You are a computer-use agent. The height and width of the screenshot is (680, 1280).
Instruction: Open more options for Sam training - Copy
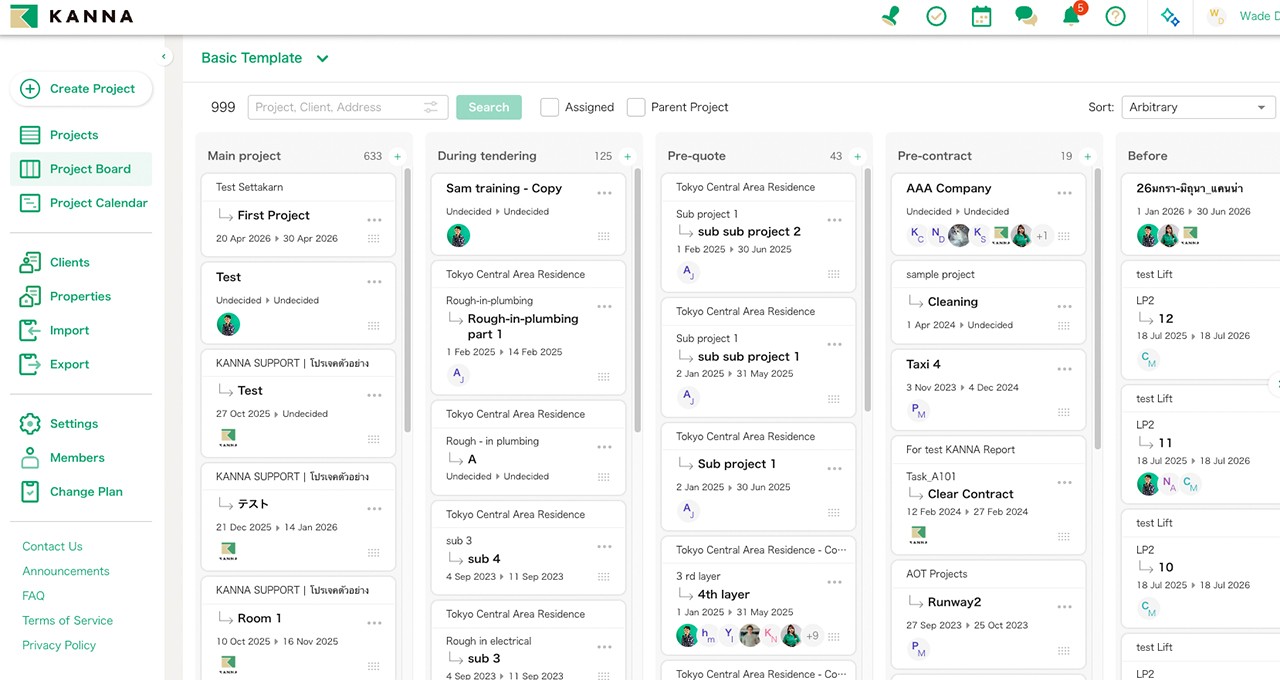tap(604, 193)
